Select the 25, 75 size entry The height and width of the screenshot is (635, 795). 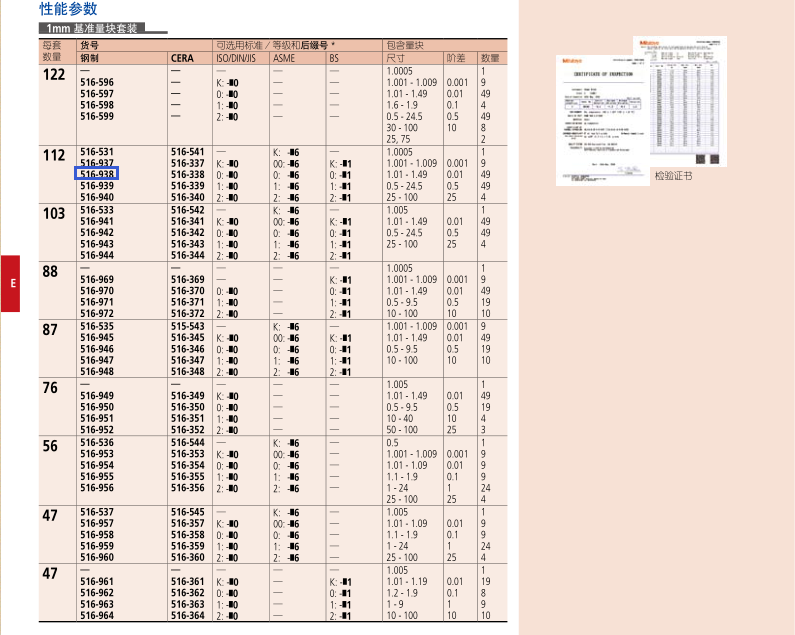pyautogui.click(x=398, y=139)
